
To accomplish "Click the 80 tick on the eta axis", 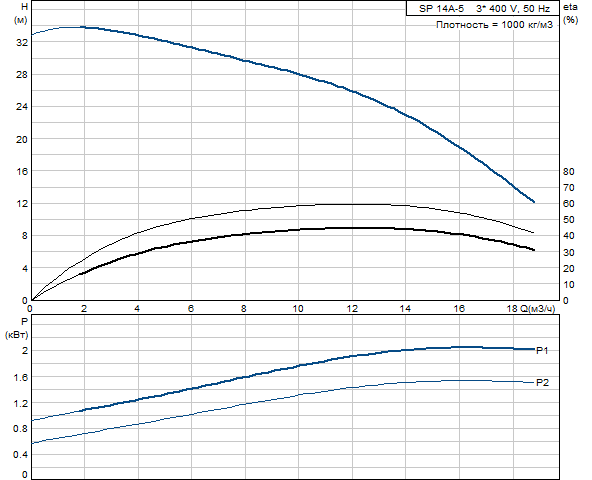I will pyautogui.click(x=569, y=171).
